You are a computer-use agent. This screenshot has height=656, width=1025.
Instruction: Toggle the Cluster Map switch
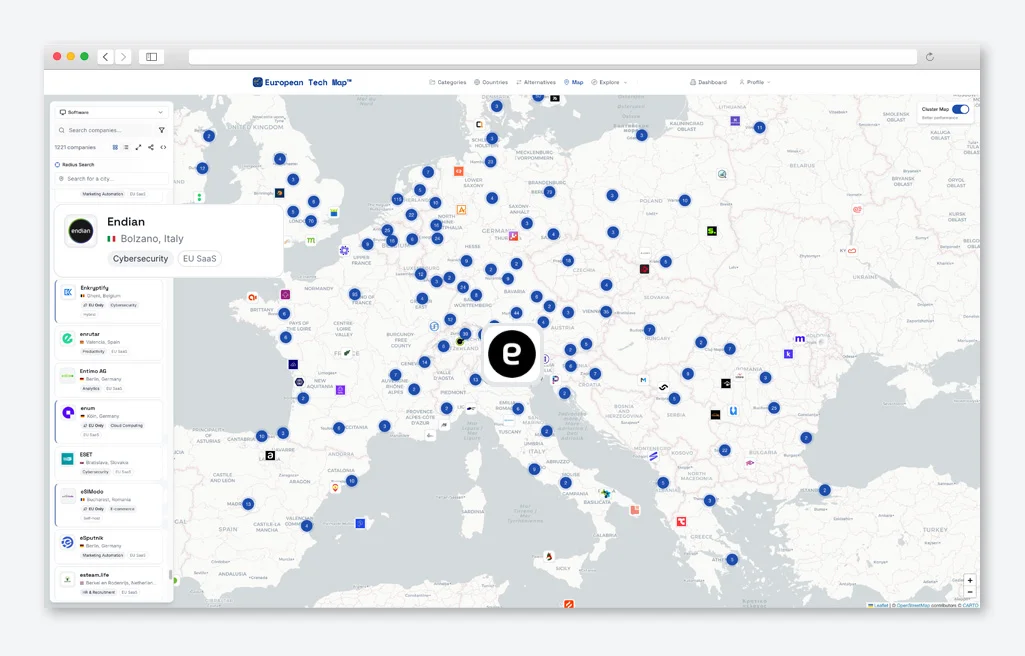coord(960,109)
